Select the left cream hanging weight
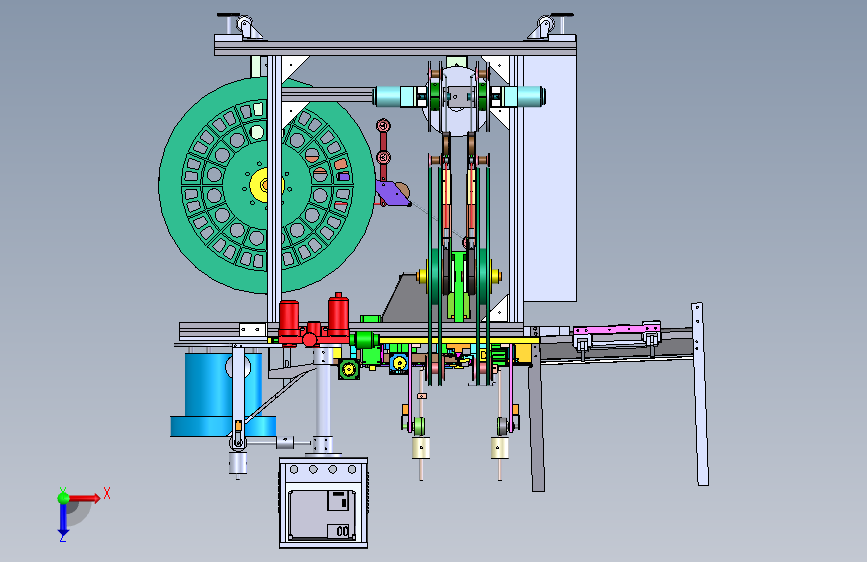867x562 pixels. tap(421, 448)
